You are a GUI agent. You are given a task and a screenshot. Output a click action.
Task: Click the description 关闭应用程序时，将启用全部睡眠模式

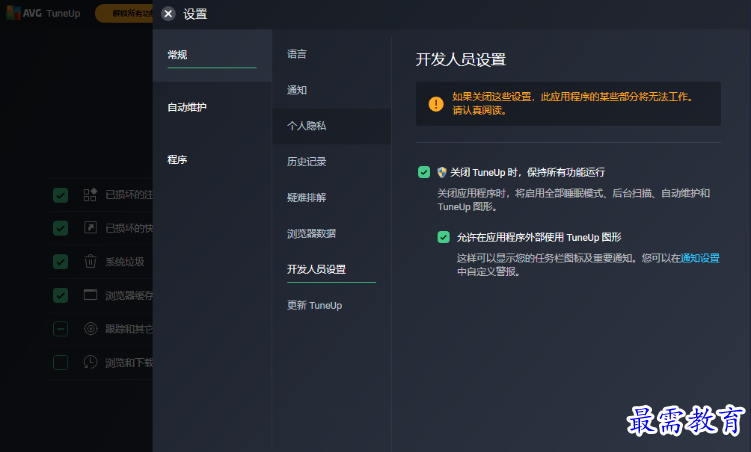573,200
